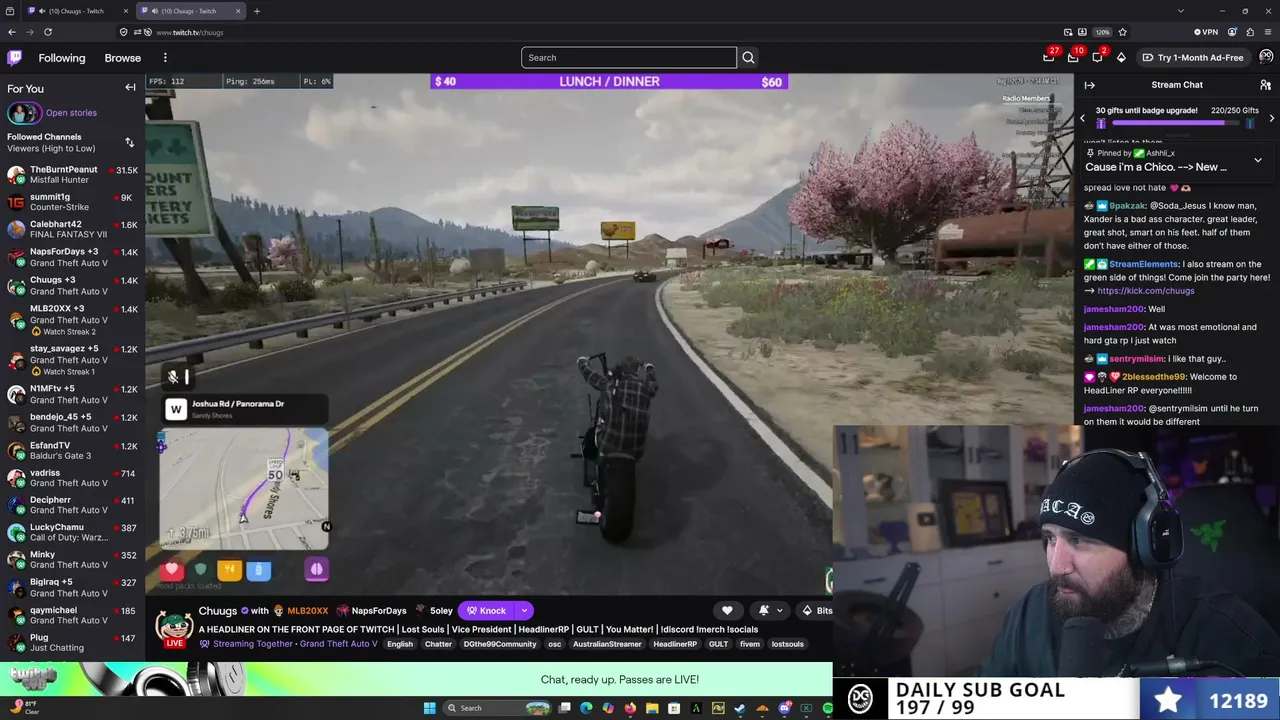1280x720 pixels.
Task: Open the Twitch Chat ready up banner
Action: (x=416, y=680)
